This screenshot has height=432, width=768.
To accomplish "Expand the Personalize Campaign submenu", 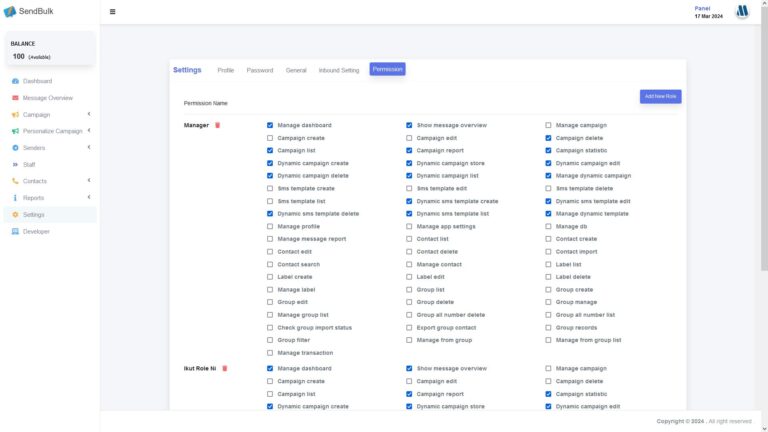I will [88, 130].
